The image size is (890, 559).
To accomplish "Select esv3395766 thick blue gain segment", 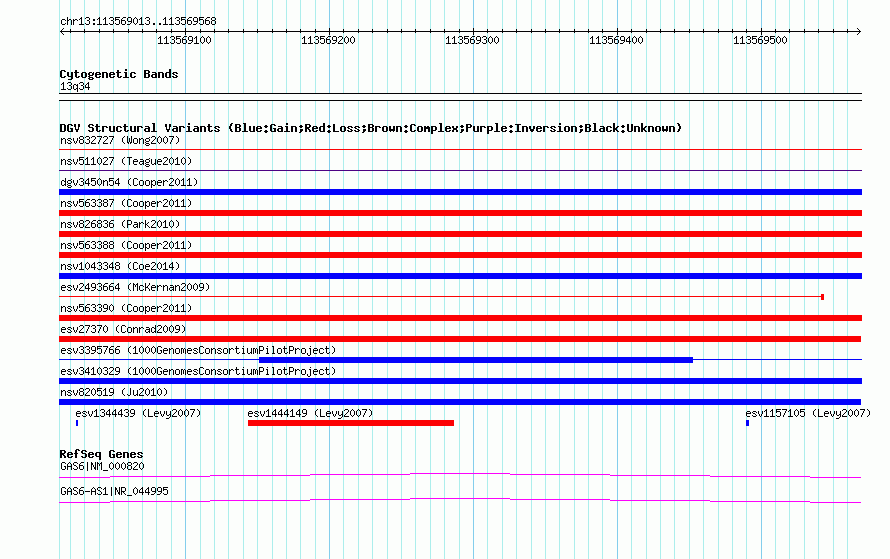I will click(x=476, y=360).
